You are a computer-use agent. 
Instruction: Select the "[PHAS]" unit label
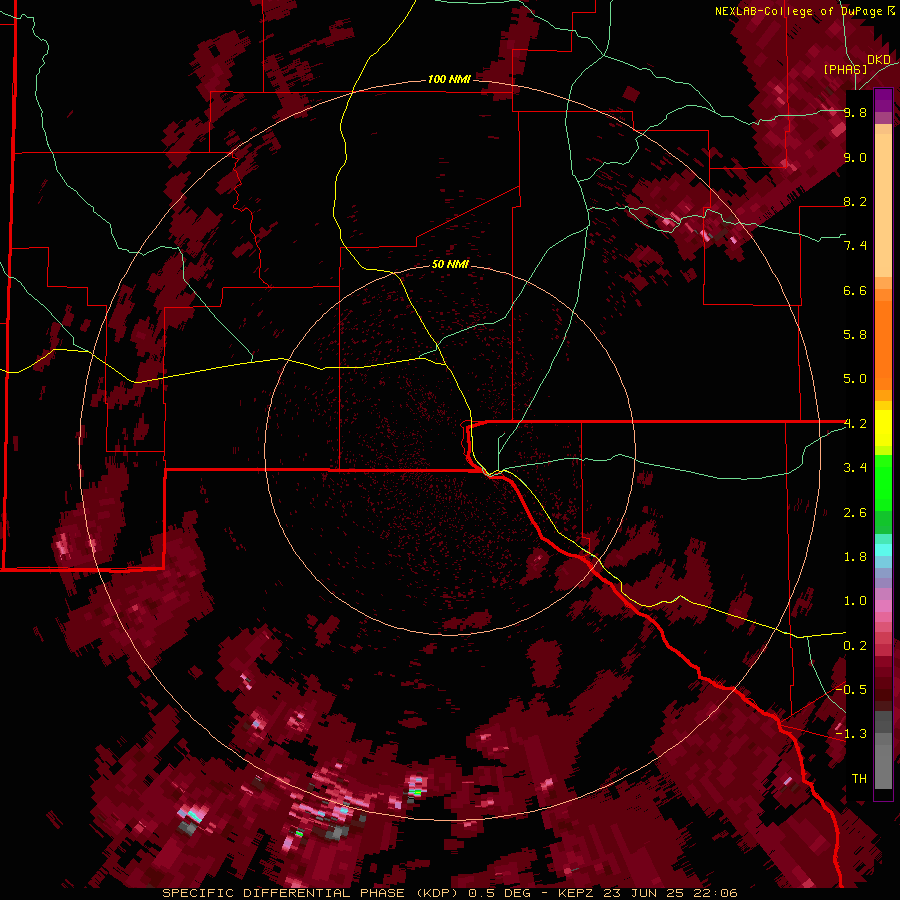point(845,69)
